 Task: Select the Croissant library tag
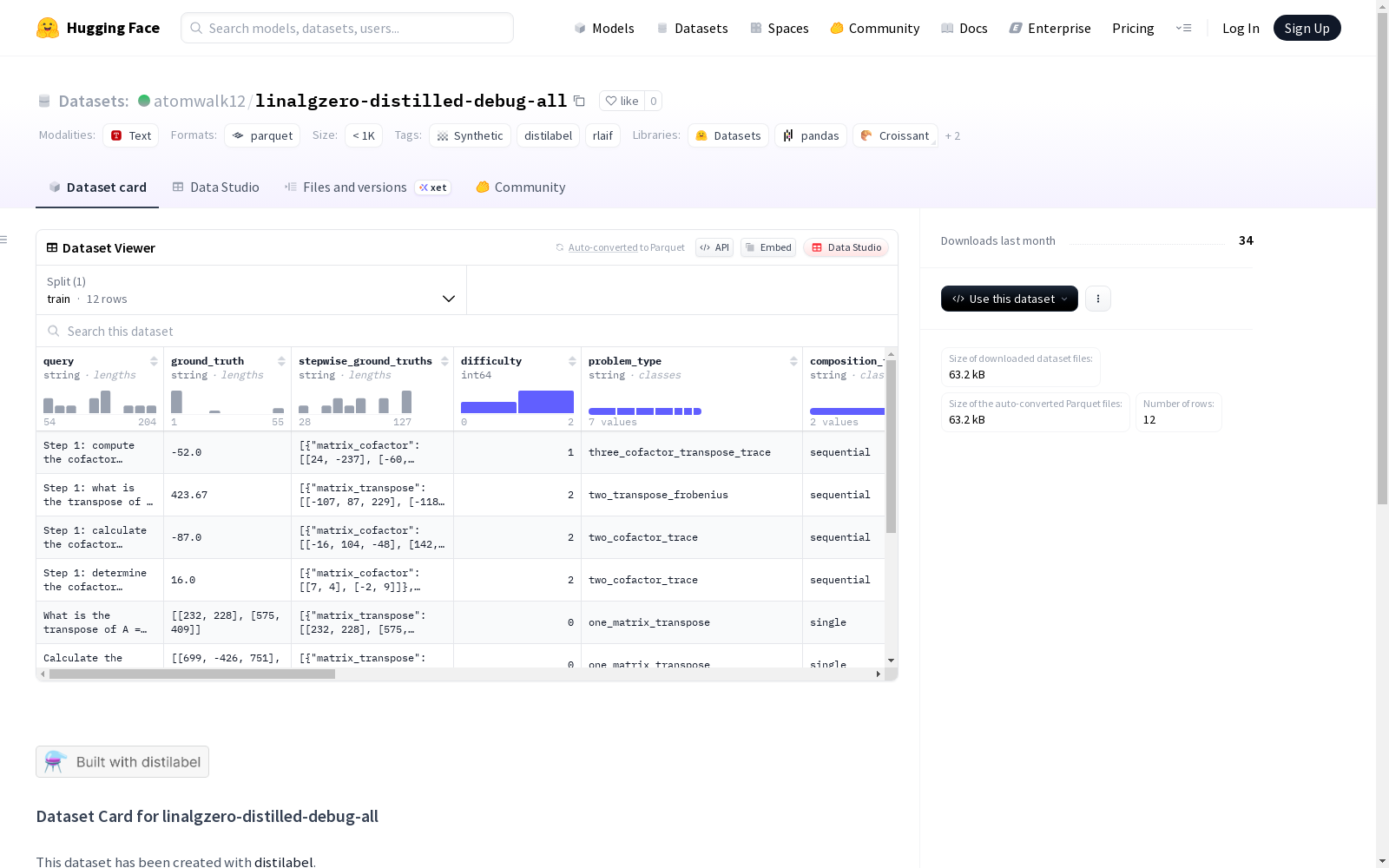pyautogui.click(x=895, y=135)
